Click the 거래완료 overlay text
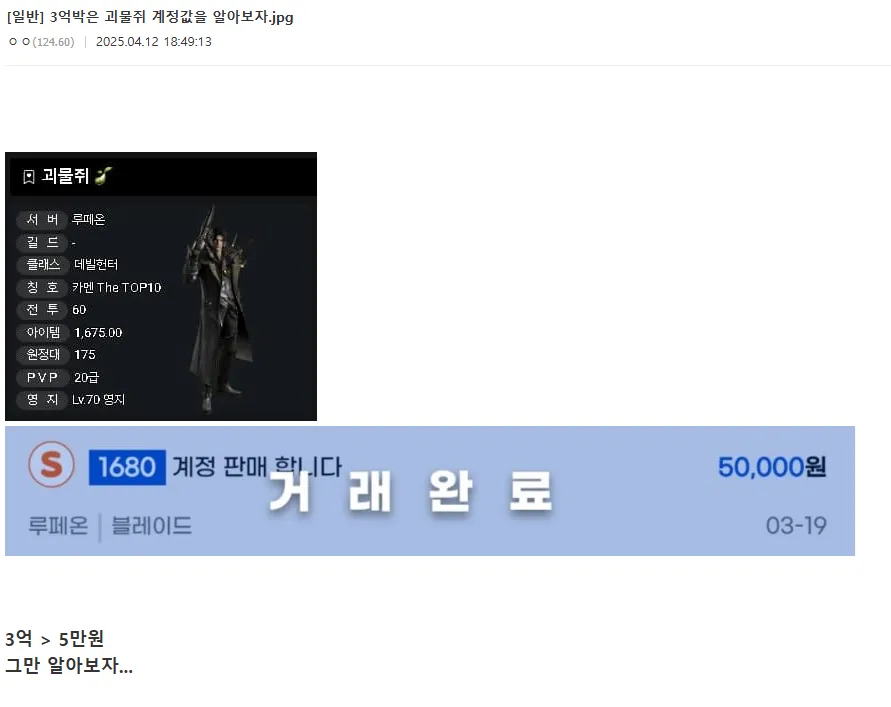The image size is (891, 707). point(410,492)
